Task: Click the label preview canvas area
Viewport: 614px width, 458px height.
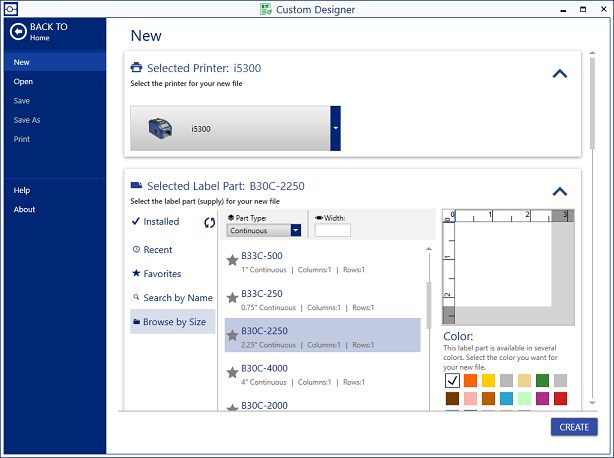Action: (x=503, y=264)
